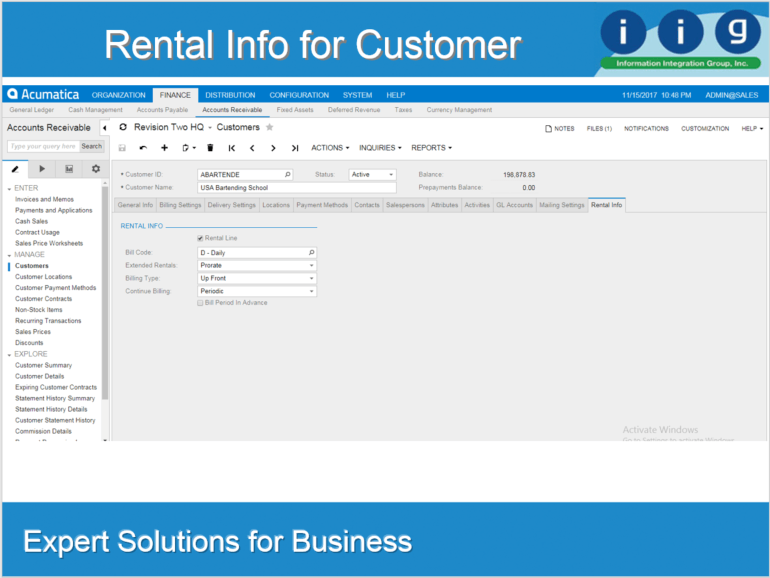This screenshot has width=770, height=578.
Task: Open the Distribution menu
Action: point(230,95)
